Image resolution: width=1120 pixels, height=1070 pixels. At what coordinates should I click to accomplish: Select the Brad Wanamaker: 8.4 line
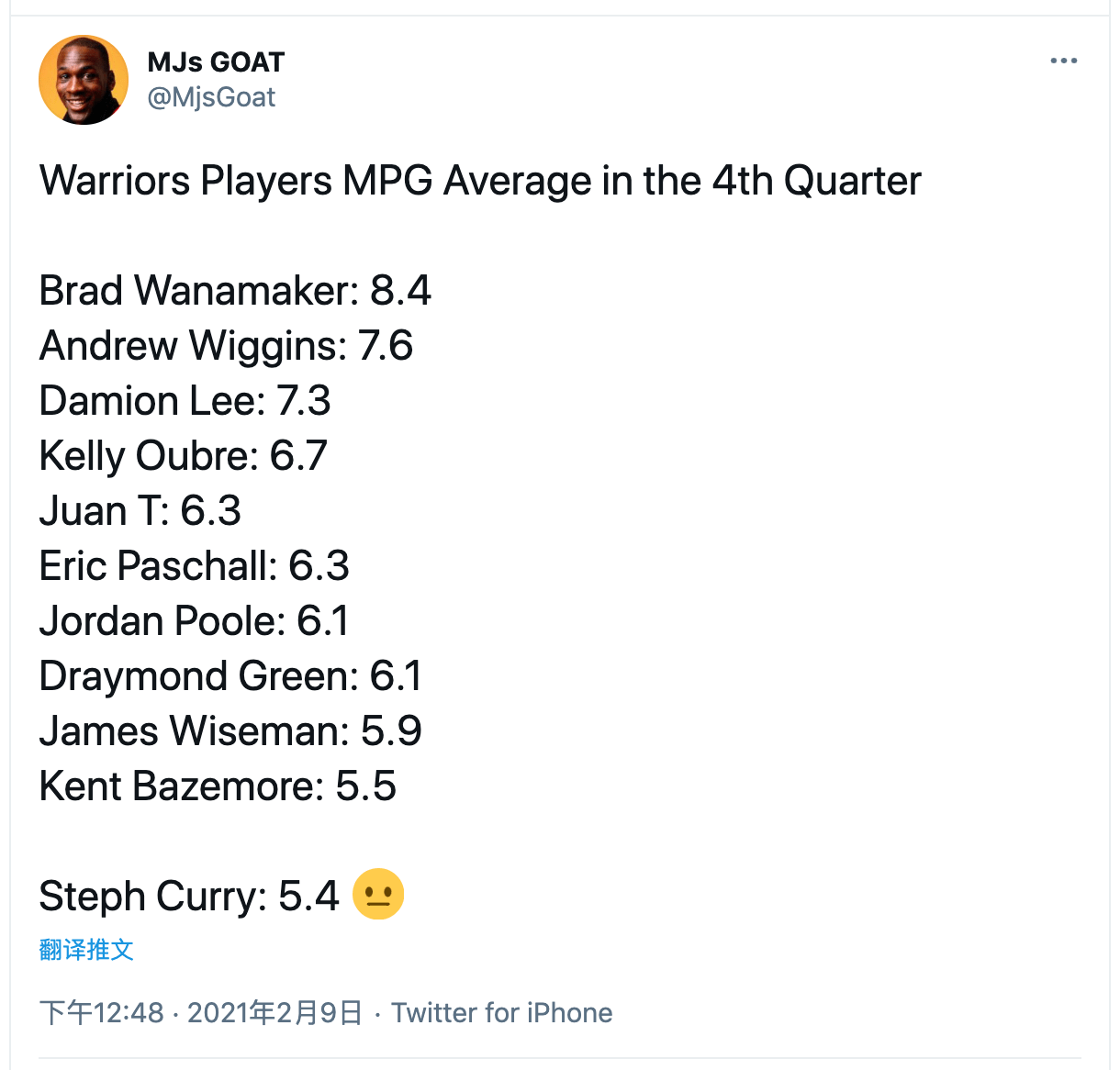tap(235, 291)
